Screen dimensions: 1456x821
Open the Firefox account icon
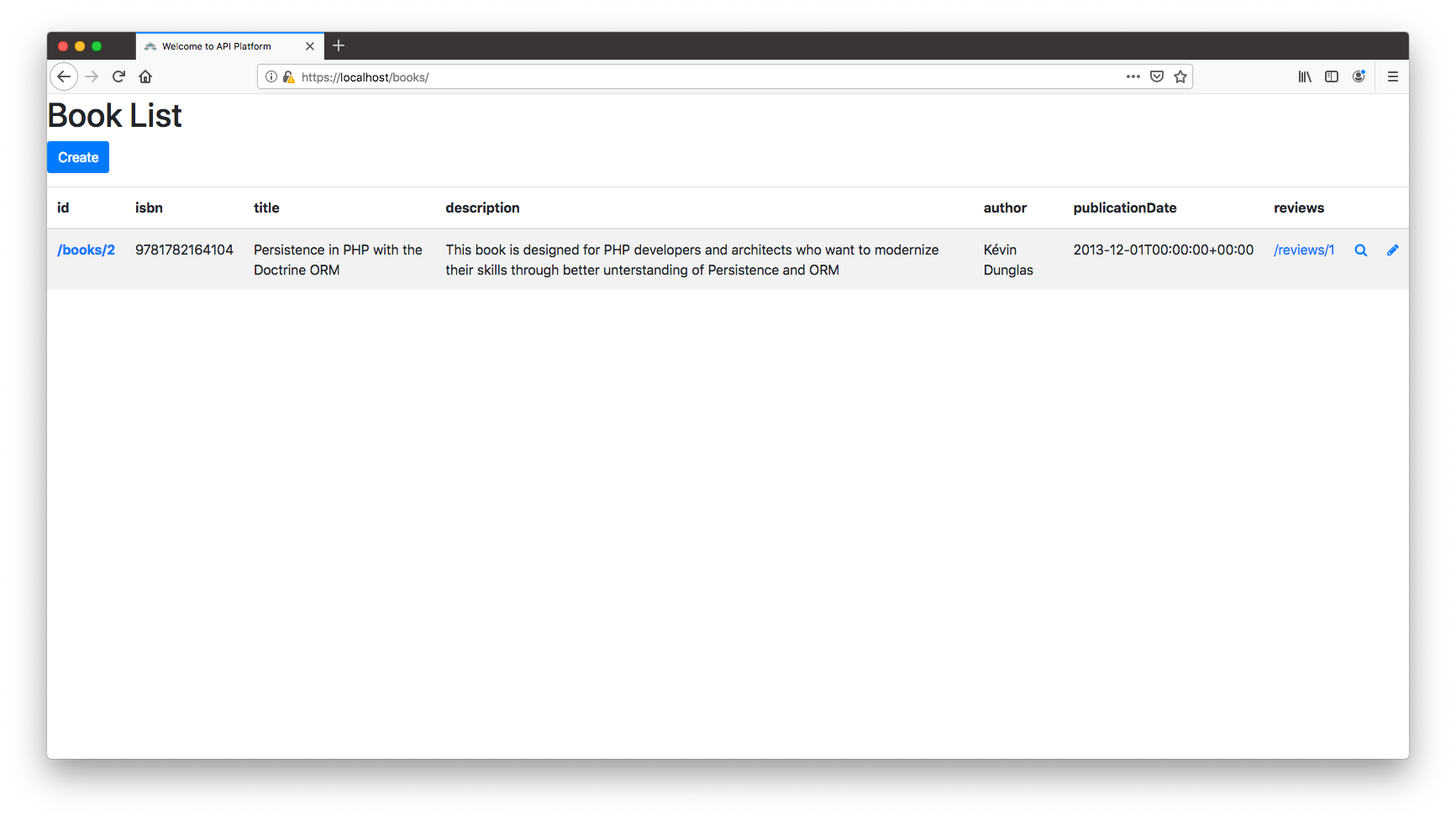click(1359, 76)
